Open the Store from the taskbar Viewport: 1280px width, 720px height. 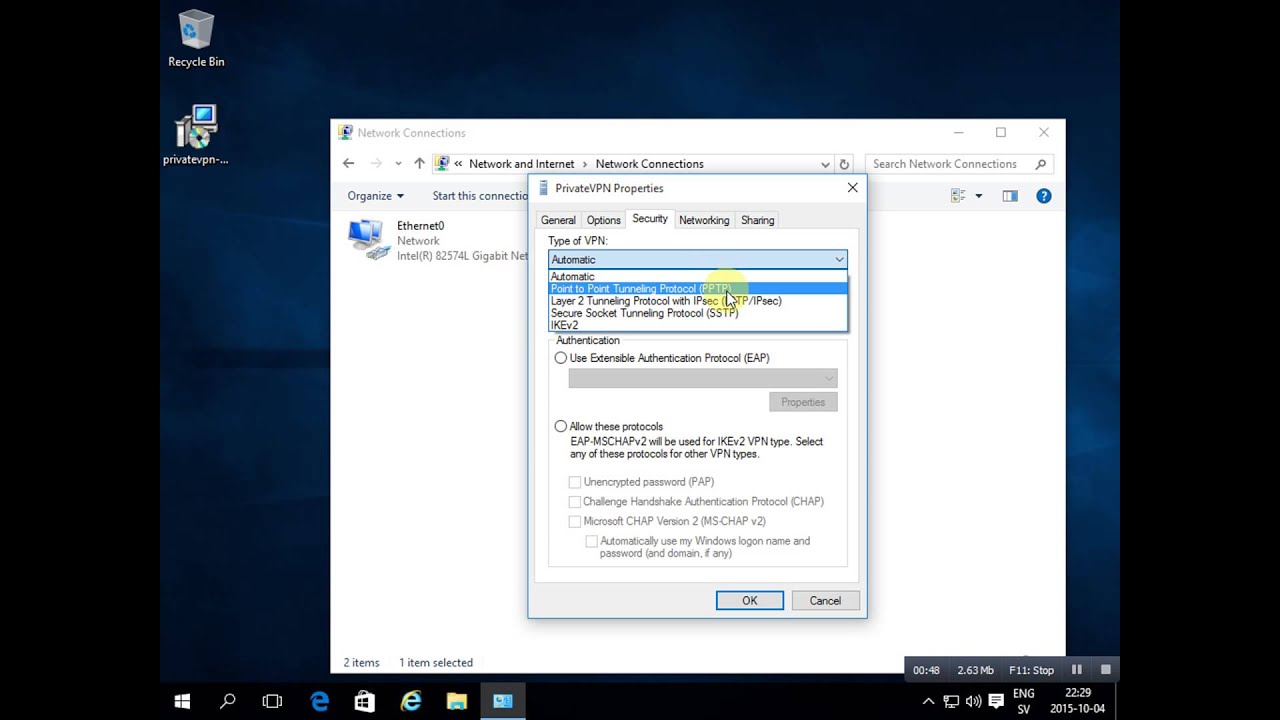(365, 701)
